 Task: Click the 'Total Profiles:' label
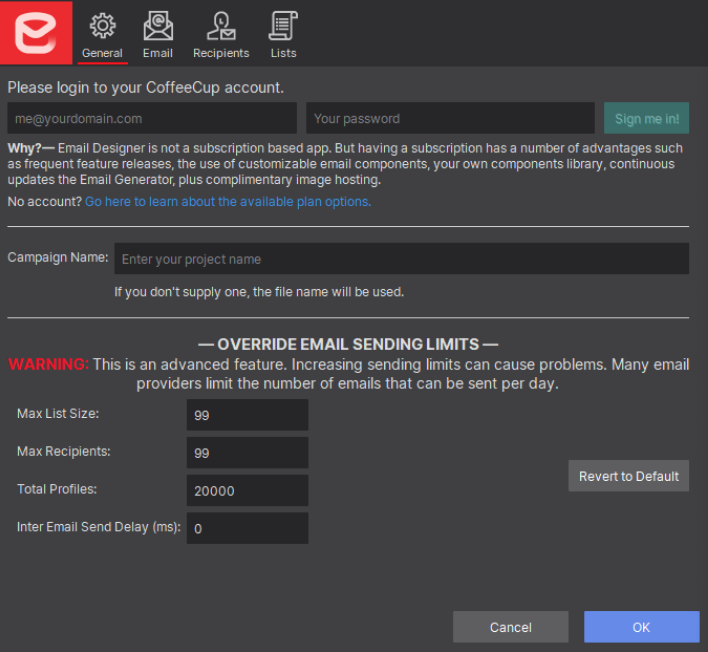[57, 489]
